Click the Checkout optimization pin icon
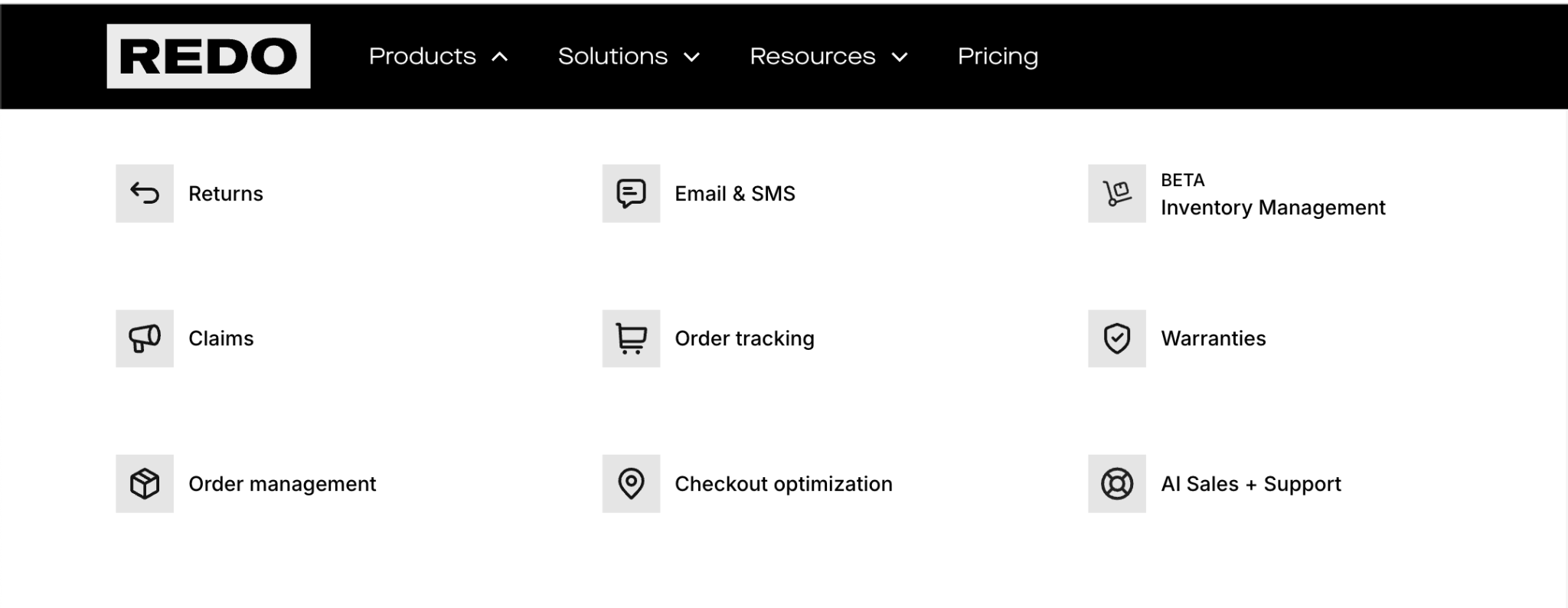 [631, 484]
